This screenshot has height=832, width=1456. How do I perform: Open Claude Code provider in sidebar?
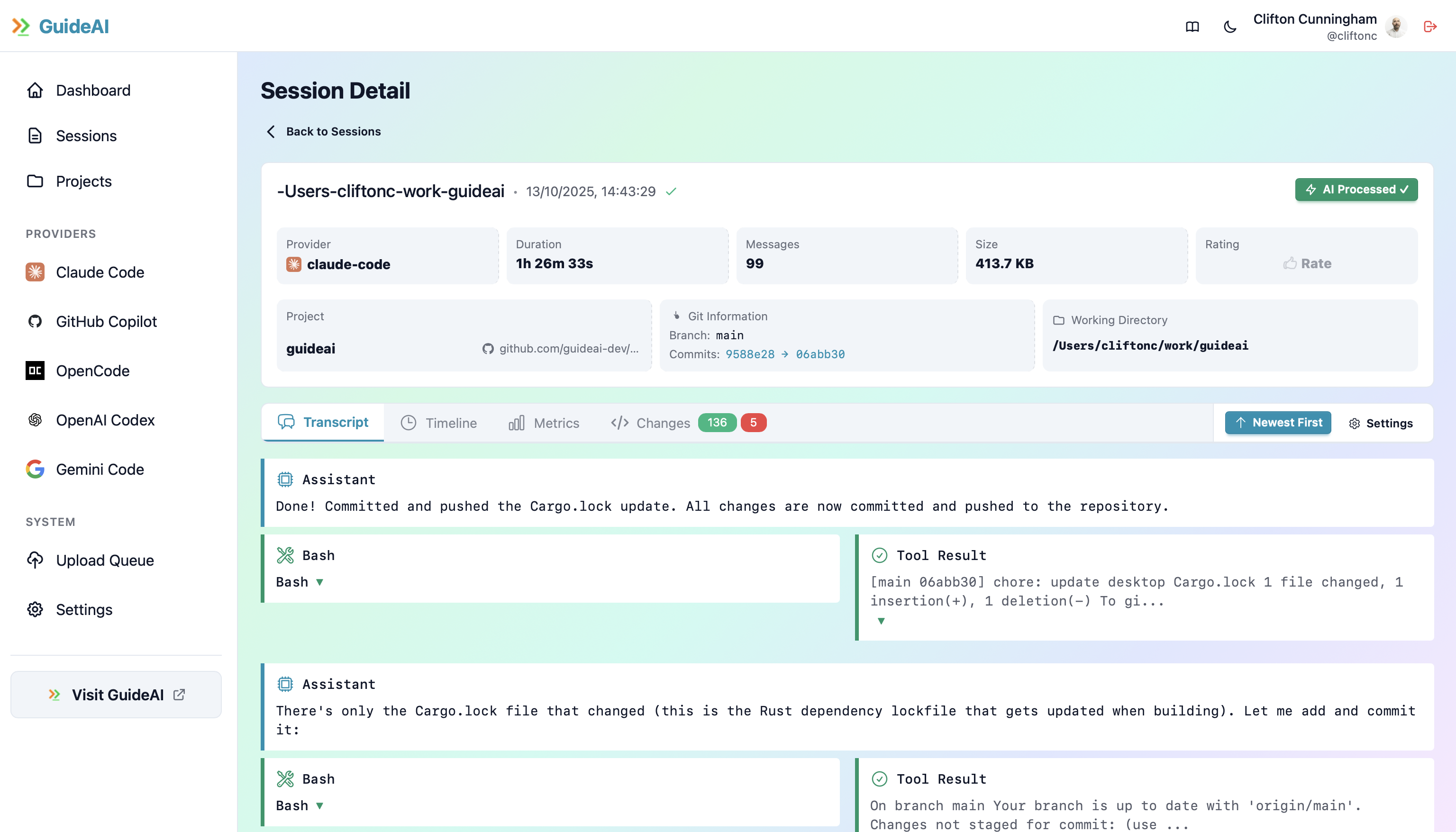[100, 272]
